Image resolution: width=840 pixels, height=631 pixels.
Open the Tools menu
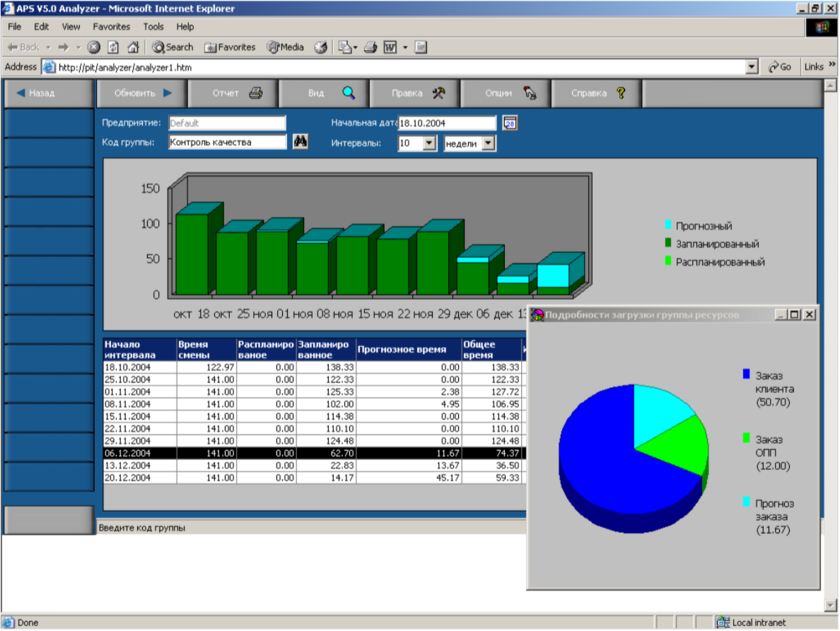click(153, 27)
